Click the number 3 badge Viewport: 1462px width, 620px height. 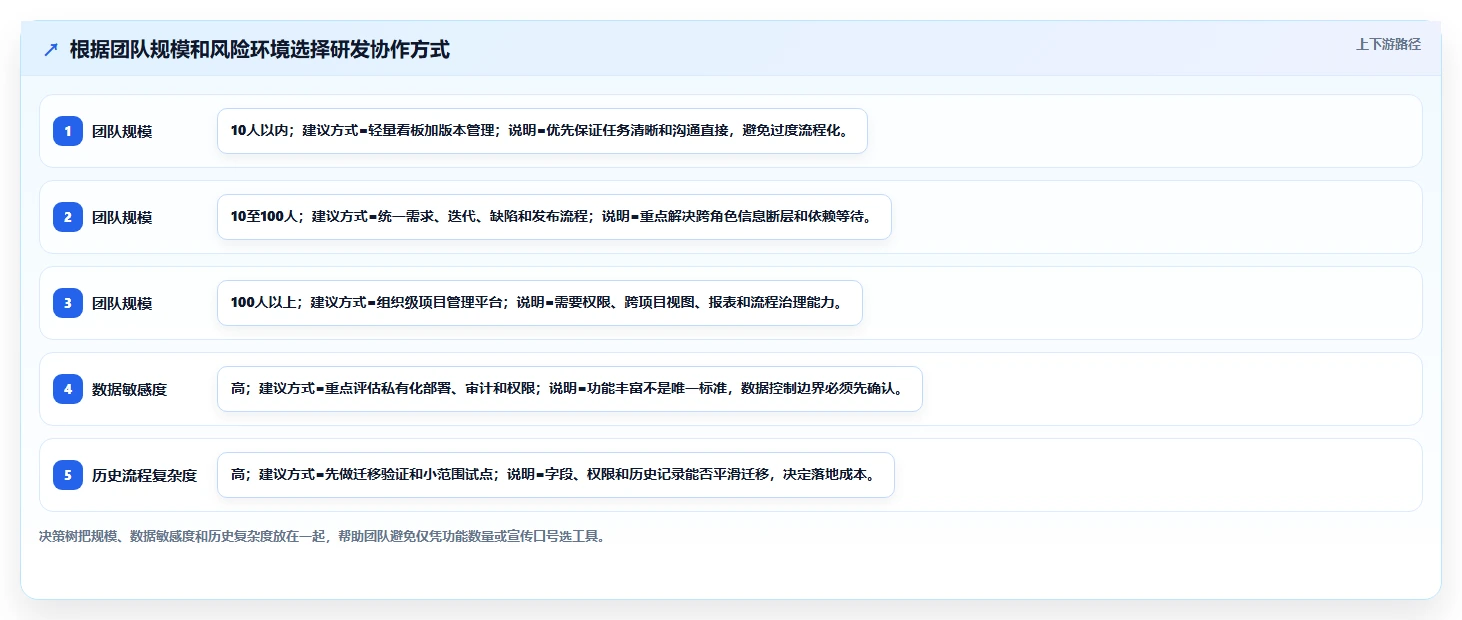(68, 303)
